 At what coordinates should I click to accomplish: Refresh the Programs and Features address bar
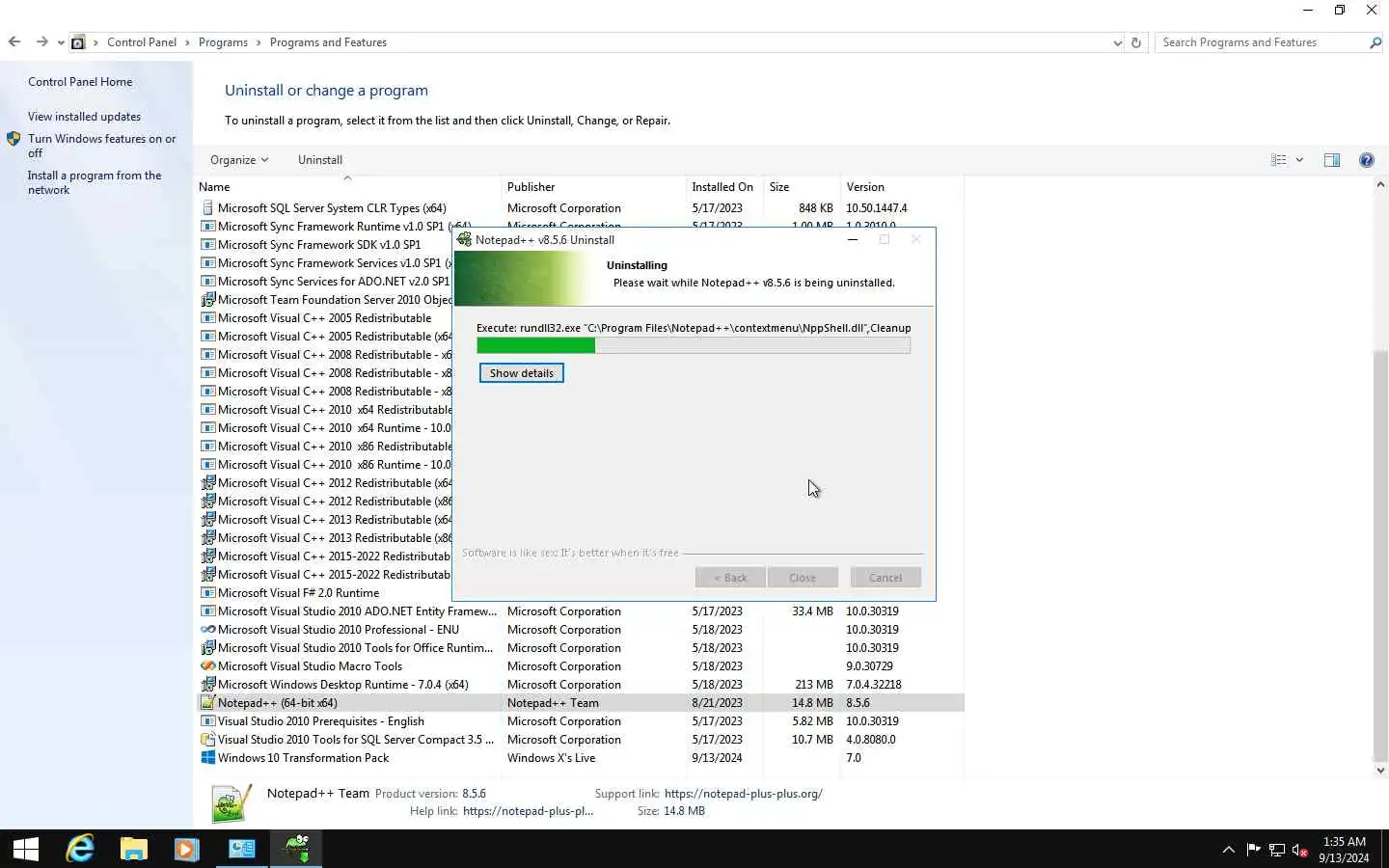tap(1135, 42)
